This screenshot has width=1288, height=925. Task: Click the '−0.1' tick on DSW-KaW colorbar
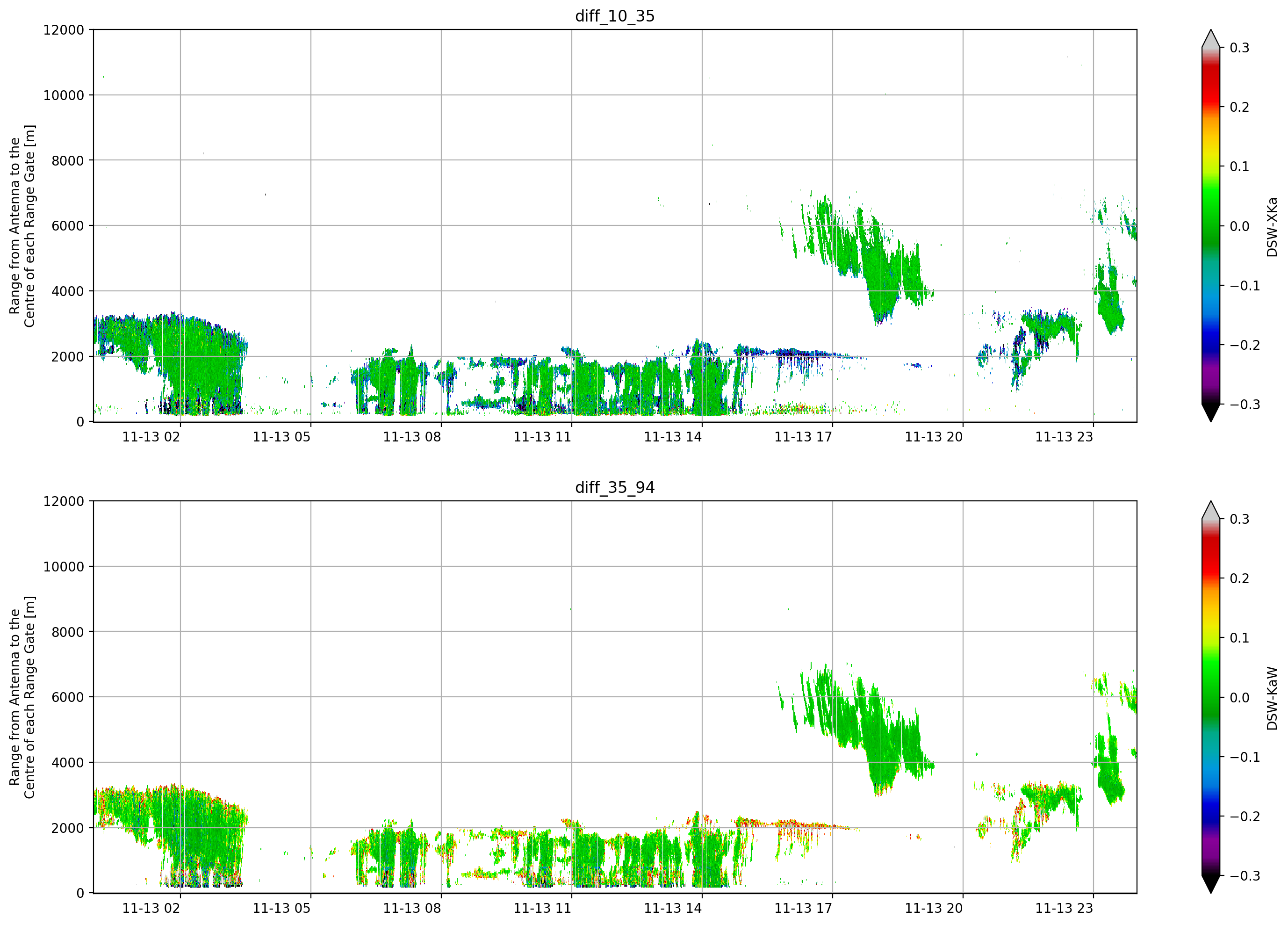click(x=1245, y=758)
